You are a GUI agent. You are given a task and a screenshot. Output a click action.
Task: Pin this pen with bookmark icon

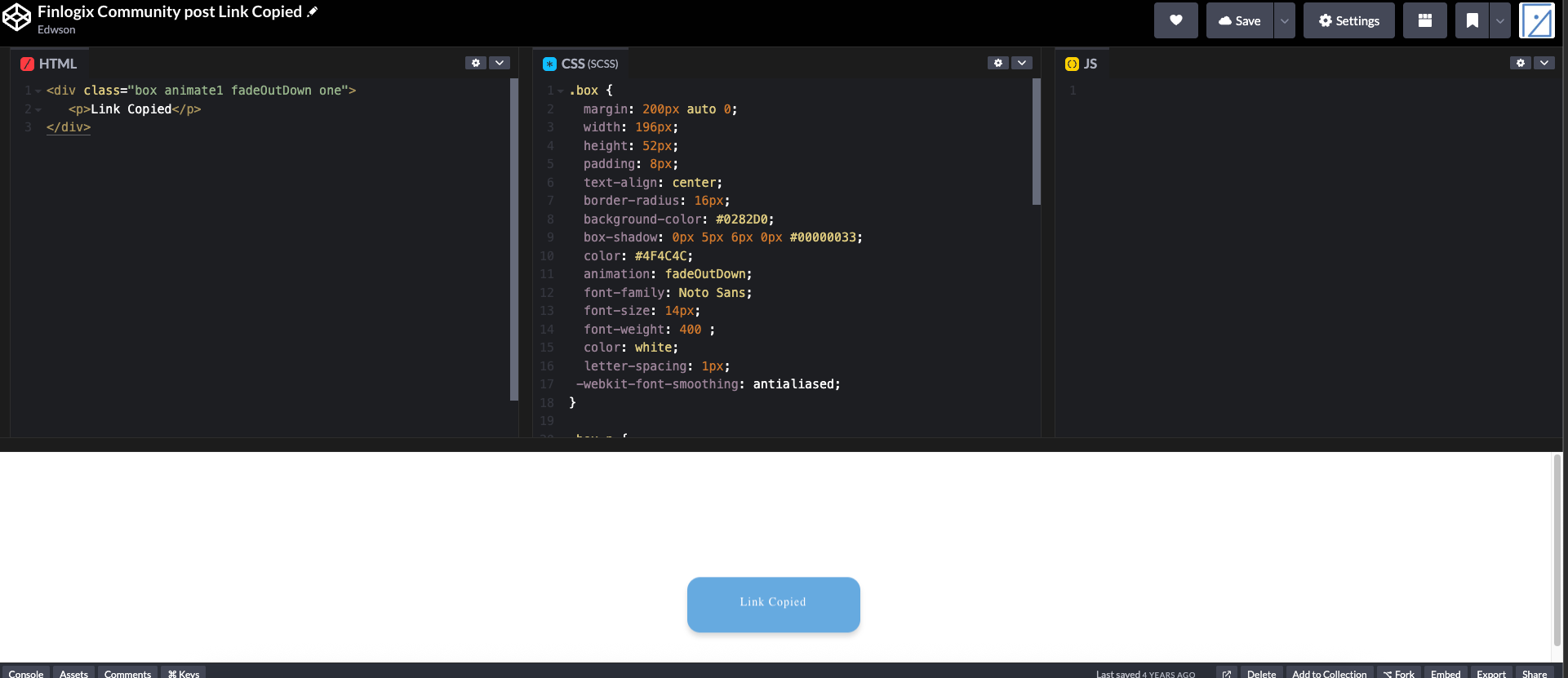tap(1472, 20)
